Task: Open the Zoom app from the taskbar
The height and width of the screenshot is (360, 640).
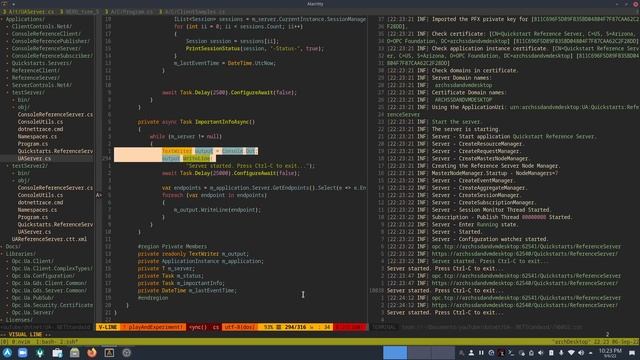Action: 23,353
